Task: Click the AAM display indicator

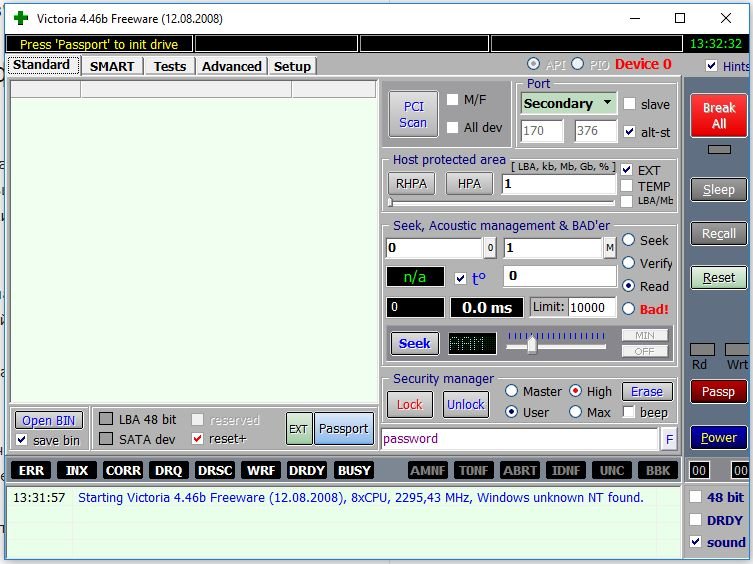Action: 472,343
